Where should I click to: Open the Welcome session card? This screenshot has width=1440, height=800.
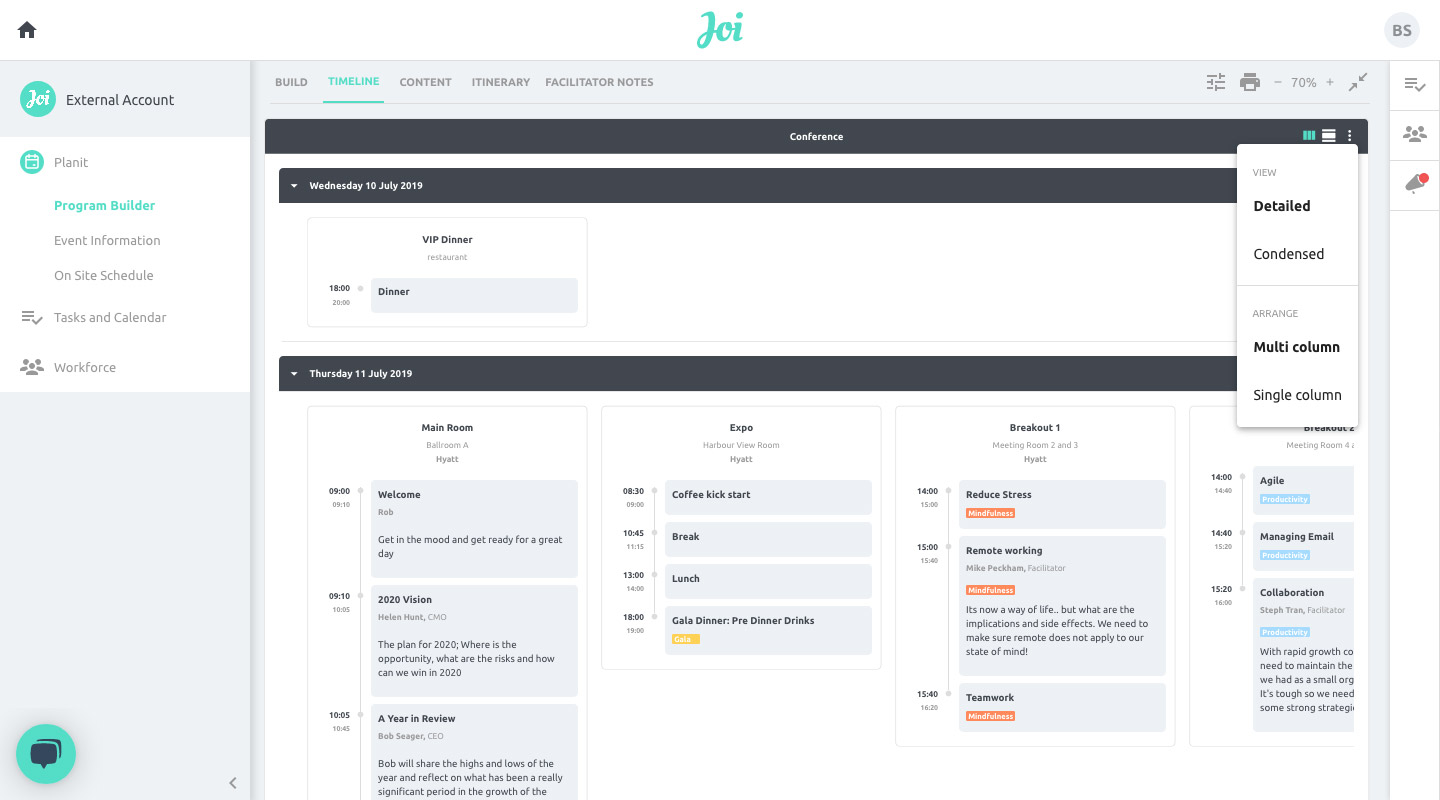[474, 529]
